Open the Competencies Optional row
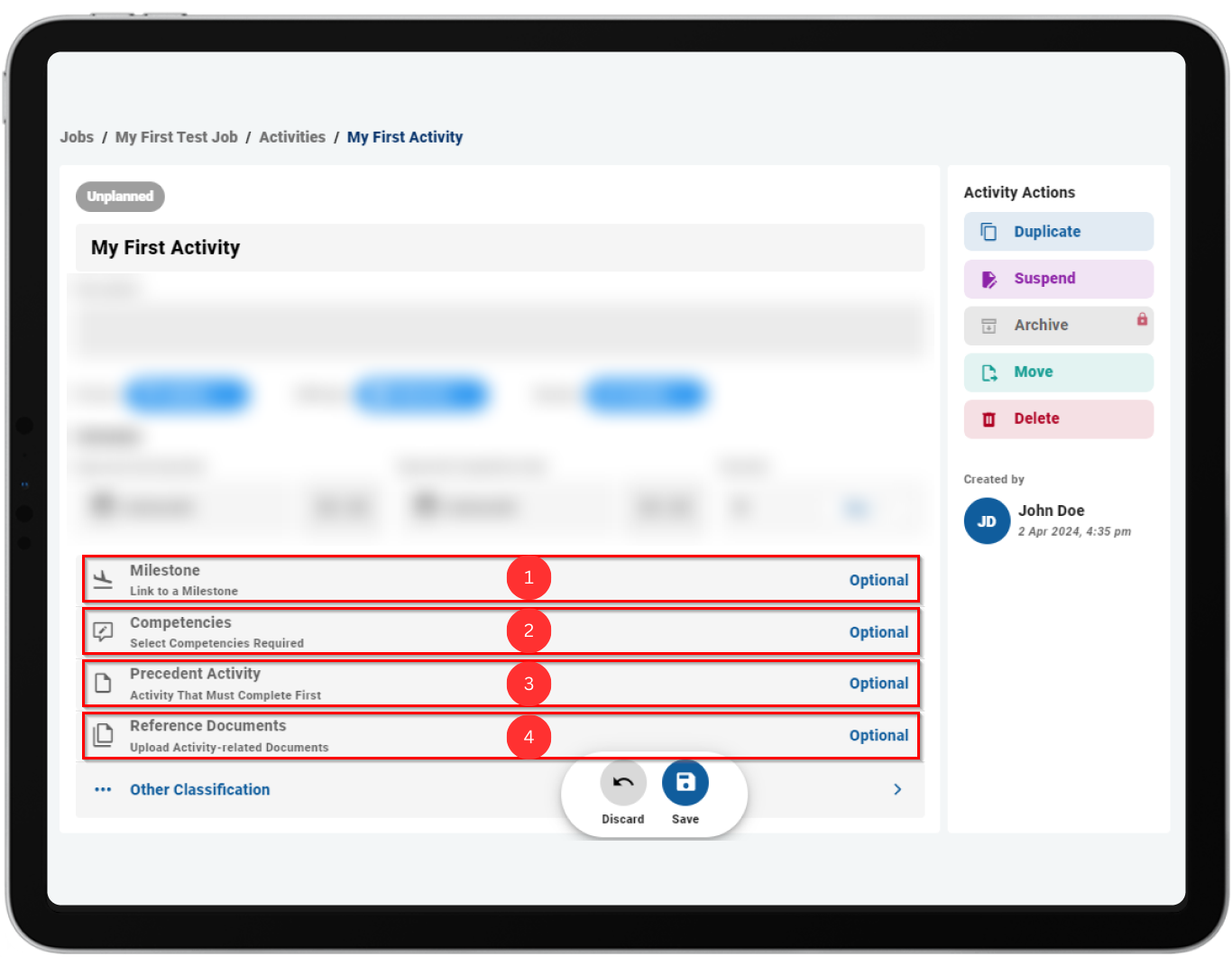Image resolution: width=1232 pixels, height=957 pixels. [501, 631]
